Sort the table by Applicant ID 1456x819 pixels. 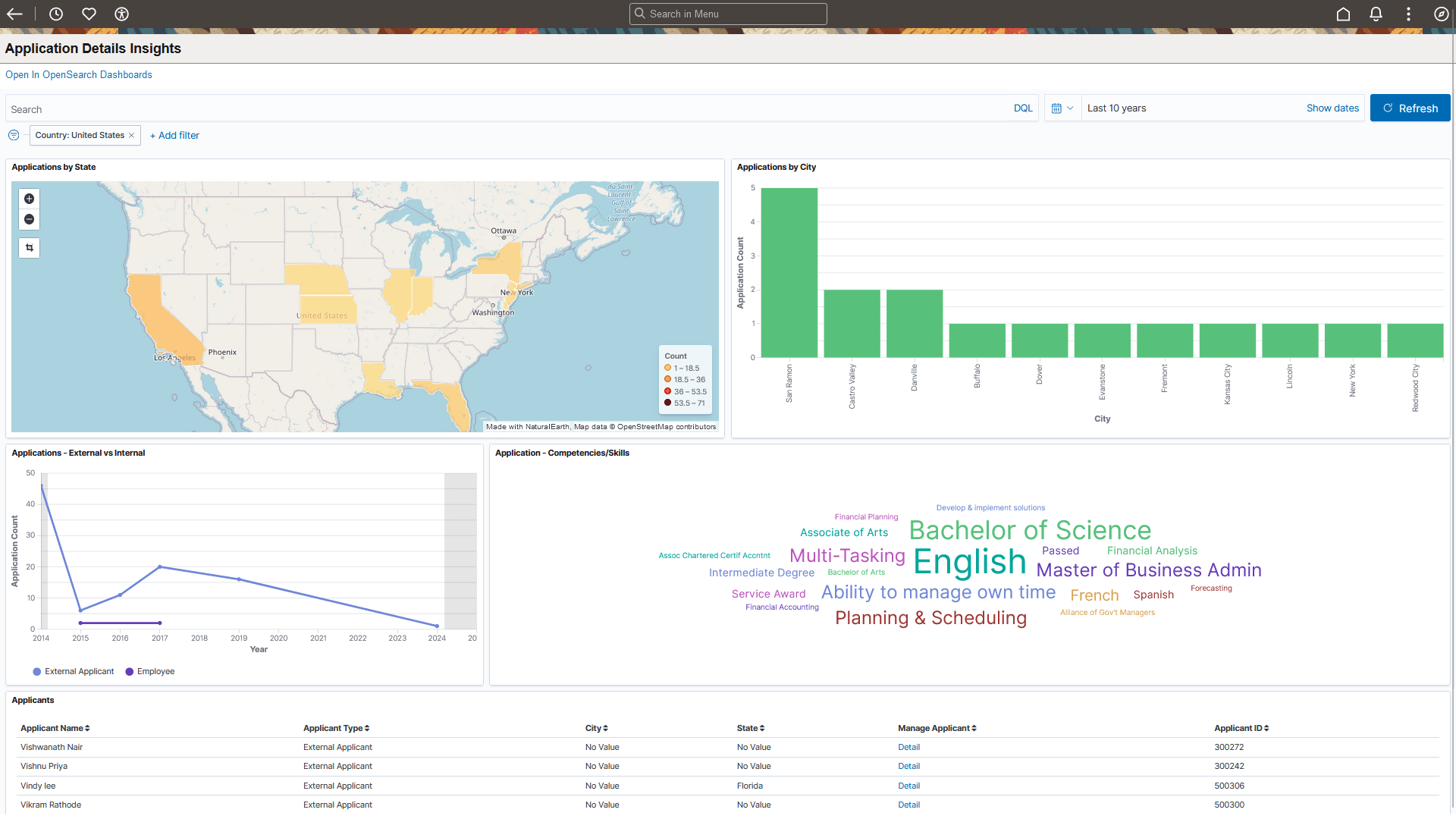point(1241,728)
